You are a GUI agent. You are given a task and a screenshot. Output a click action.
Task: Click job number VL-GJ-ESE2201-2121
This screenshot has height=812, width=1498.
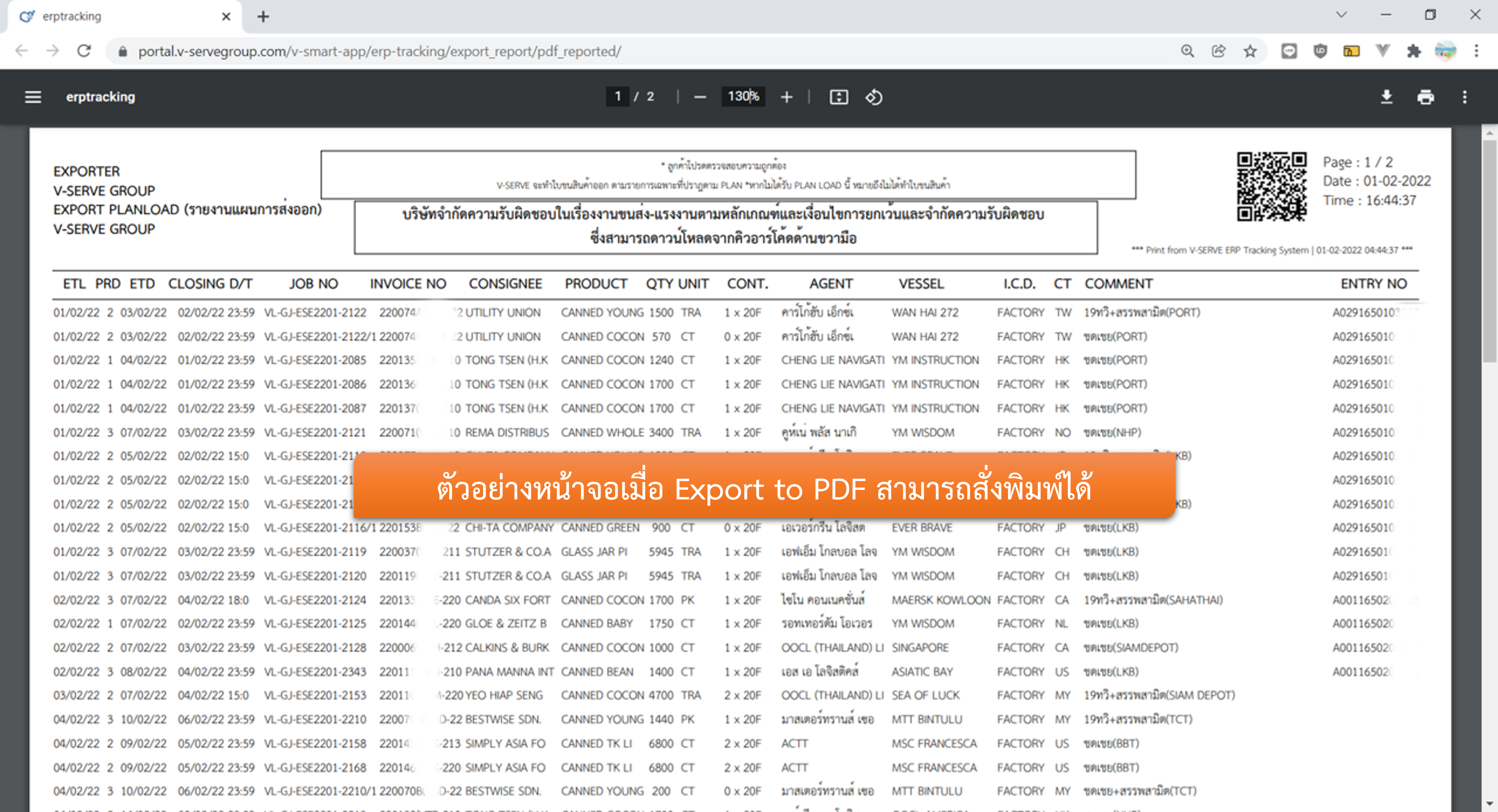pos(315,432)
